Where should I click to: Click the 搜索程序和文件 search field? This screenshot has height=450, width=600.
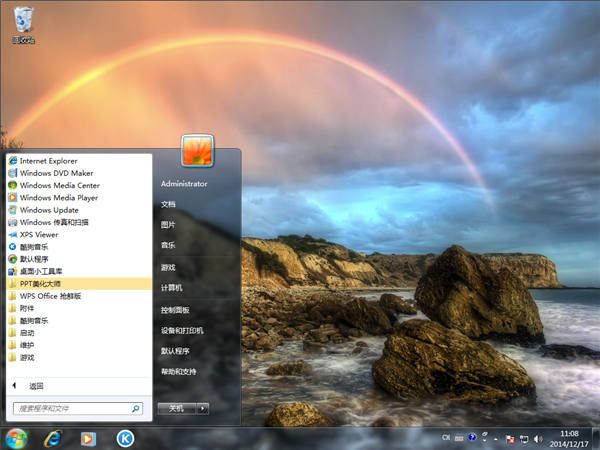pyautogui.click(x=70, y=409)
